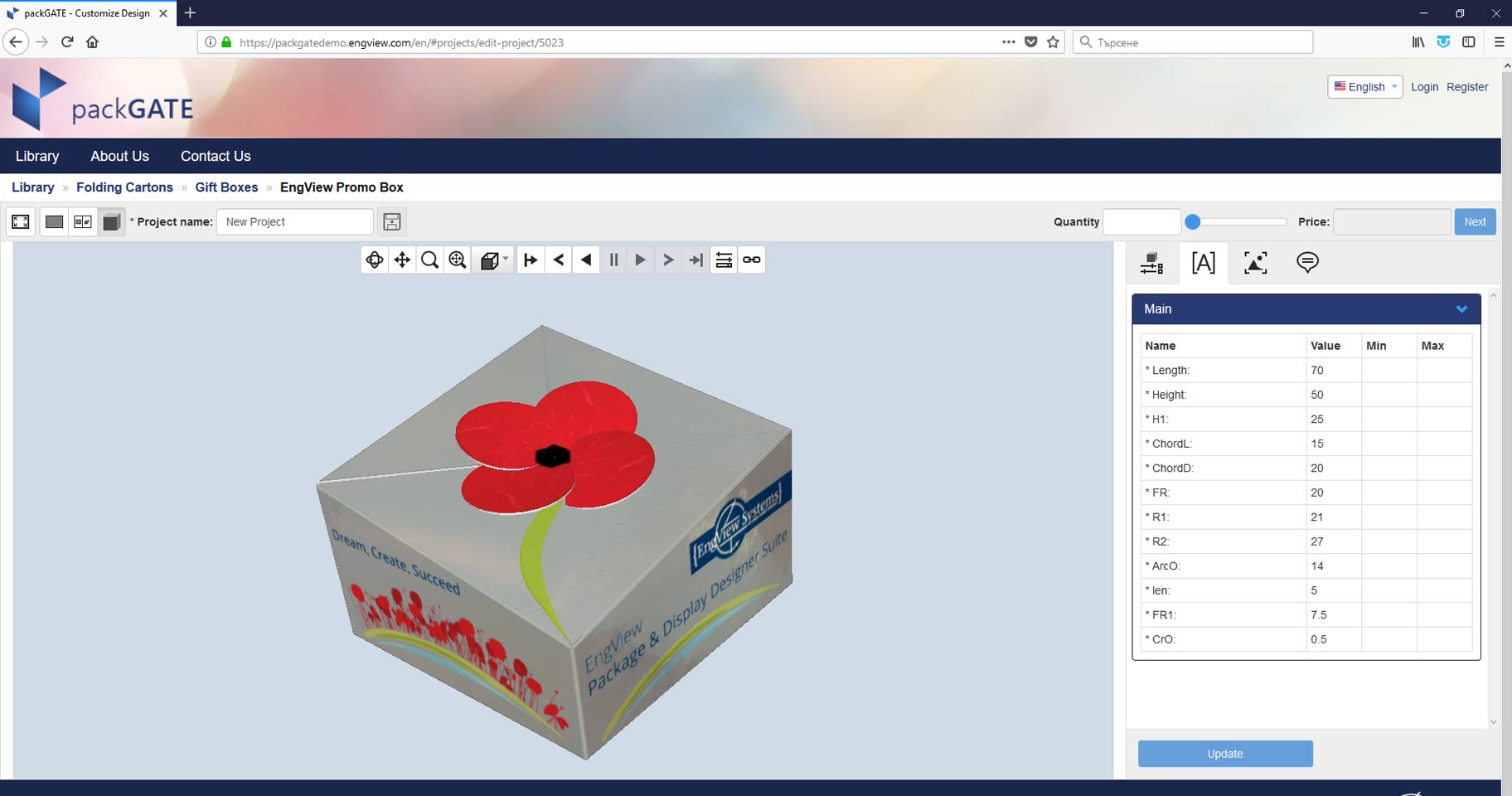1512x796 pixels.
Task: Open the settings sliders panel tab
Action: [1151, 263]
